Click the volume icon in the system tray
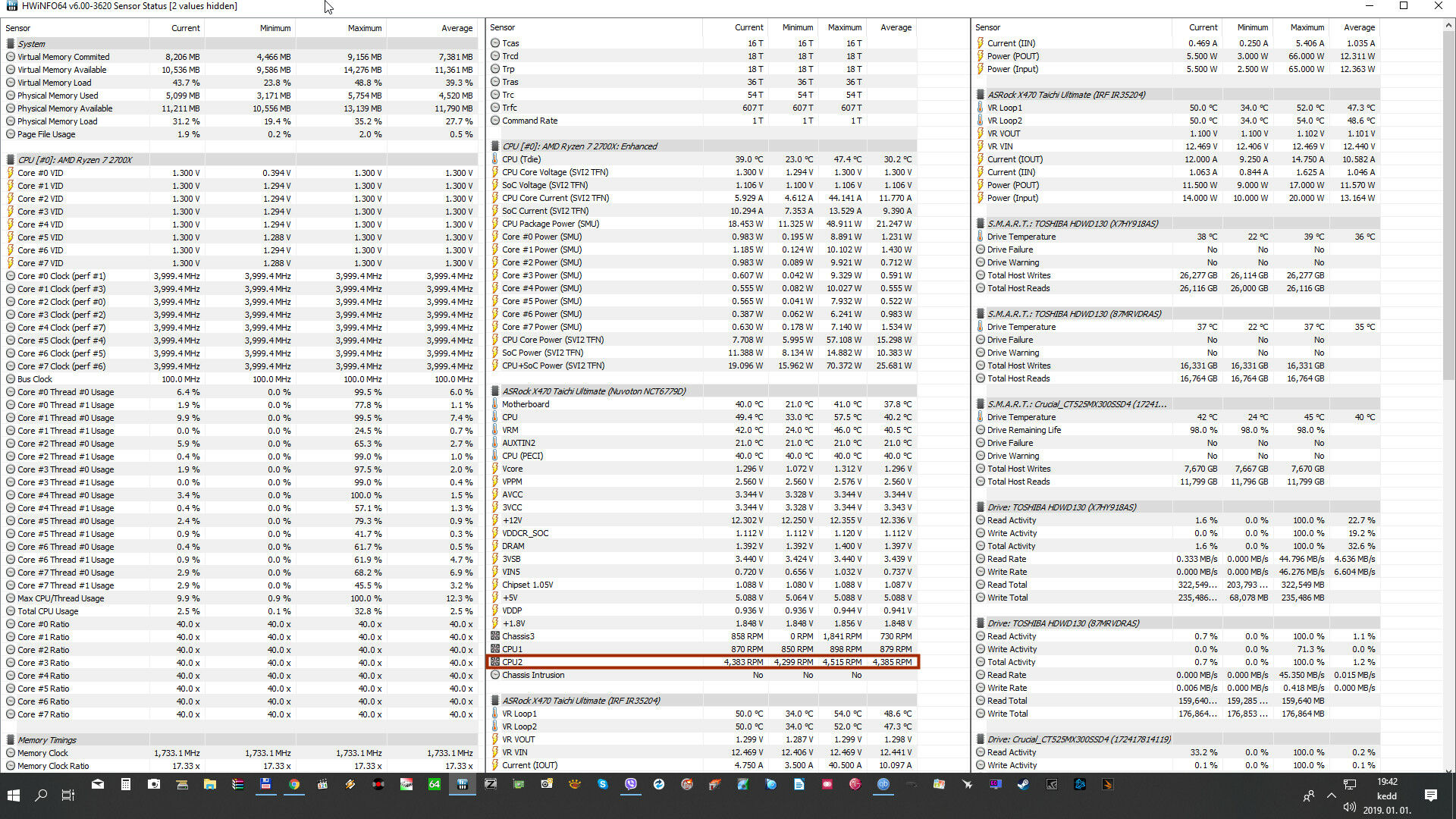 [x=1349, y=807]
